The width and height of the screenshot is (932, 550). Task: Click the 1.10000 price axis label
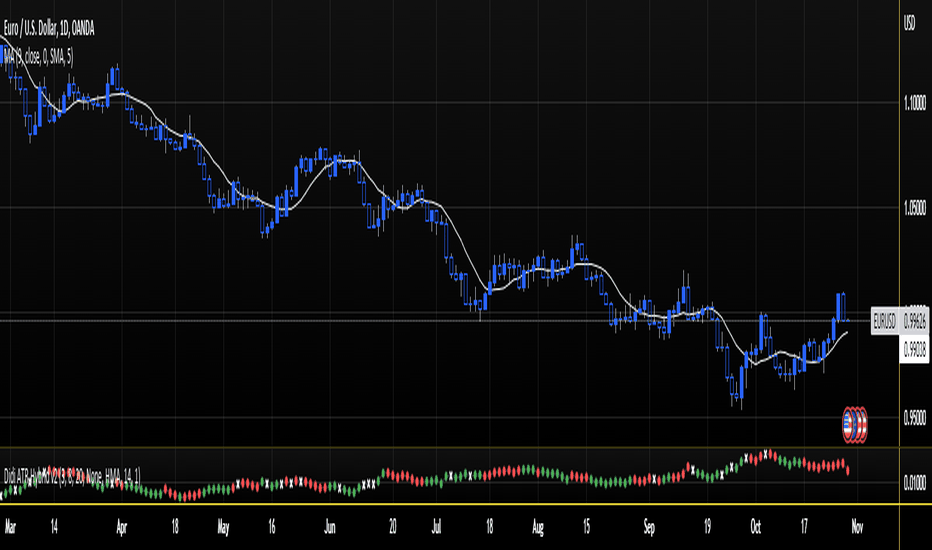click(914, 103)
